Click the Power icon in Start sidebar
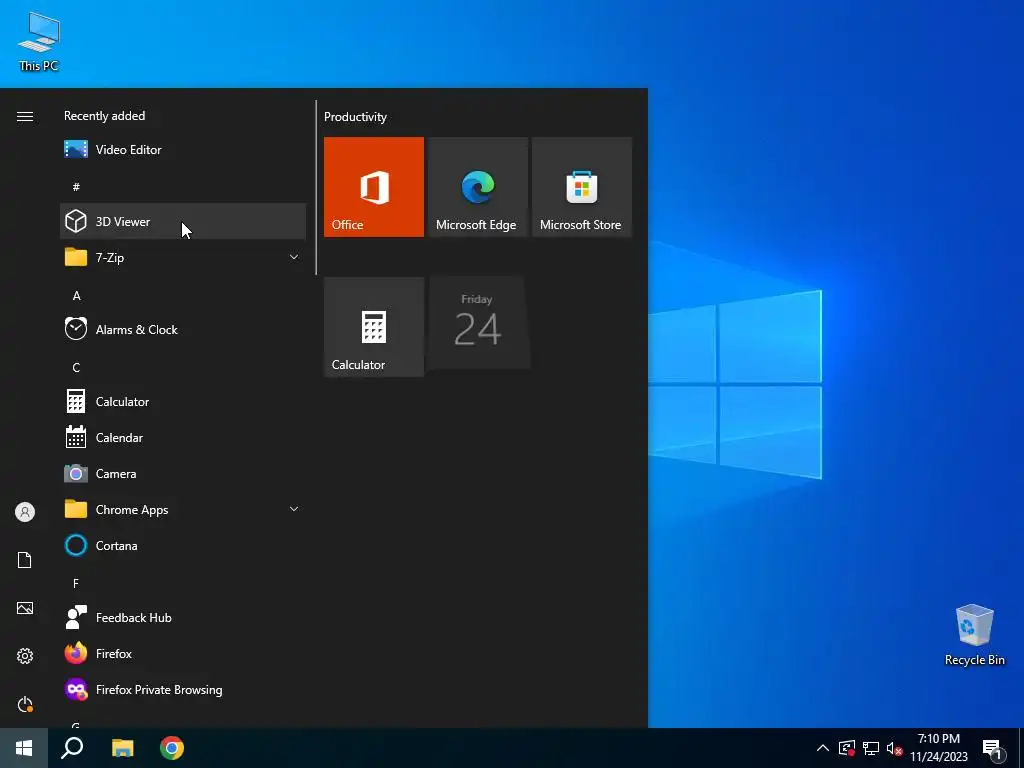 coord(25,704)
